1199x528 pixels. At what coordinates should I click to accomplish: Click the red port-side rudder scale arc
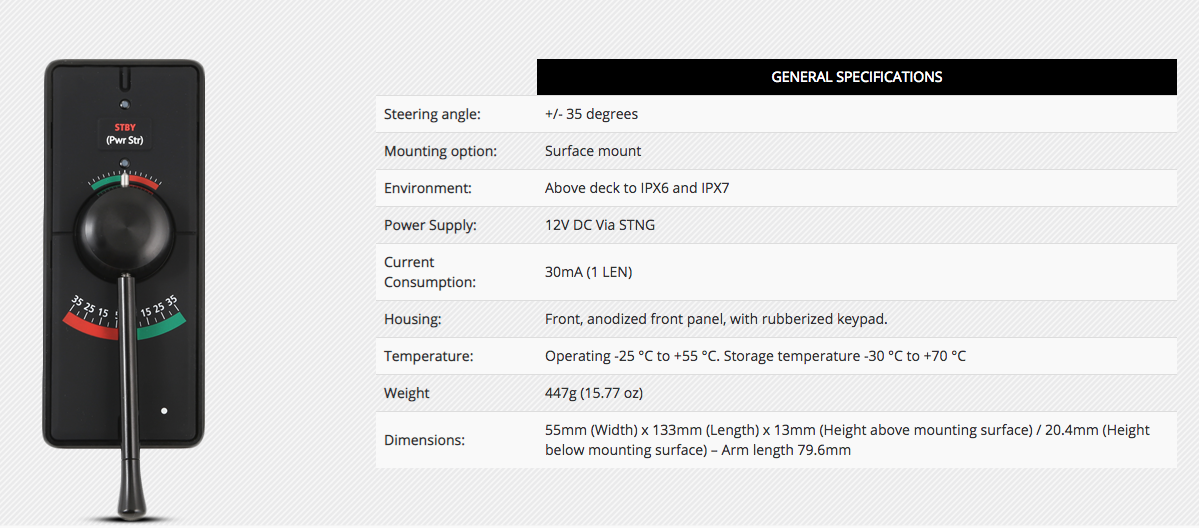pyautogui.click(x=89, y=324)
